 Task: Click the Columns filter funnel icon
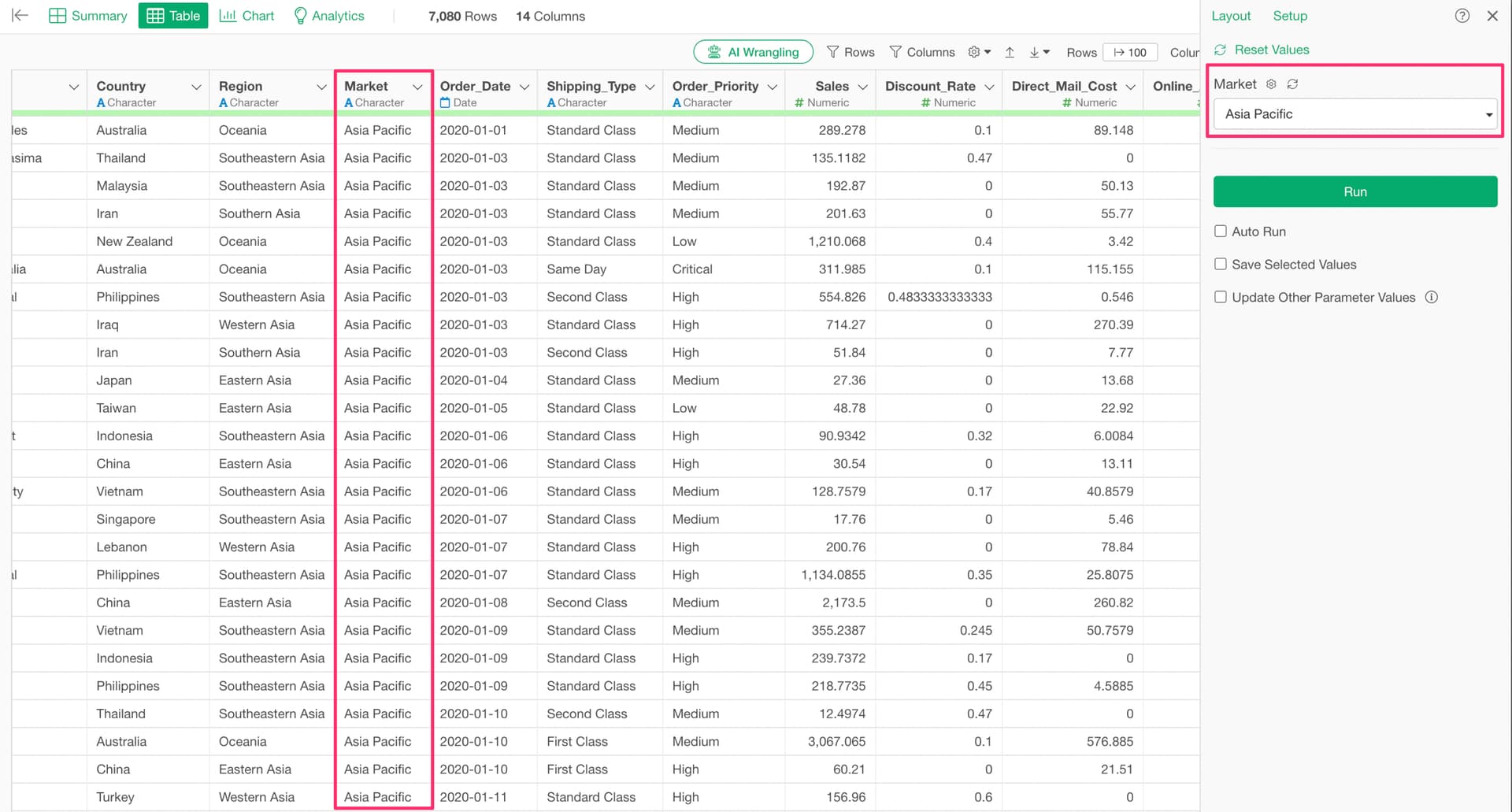(x=895, y=52)
